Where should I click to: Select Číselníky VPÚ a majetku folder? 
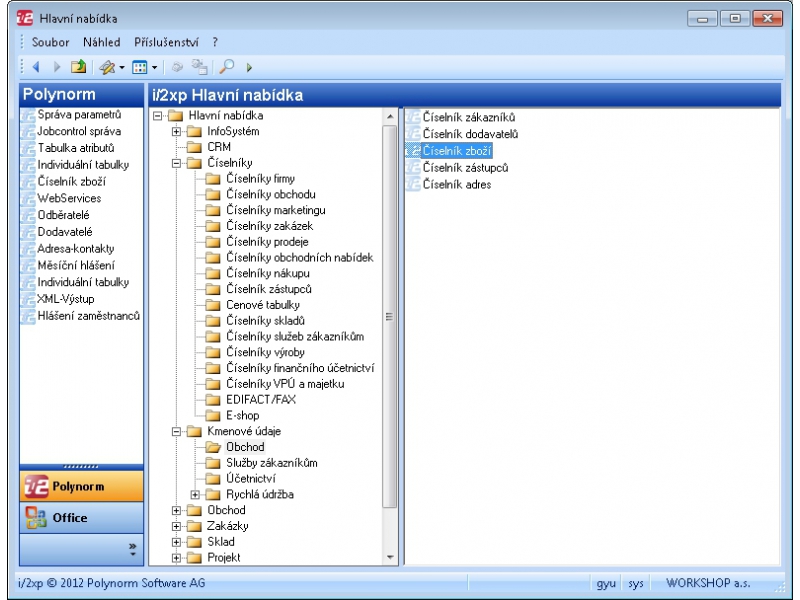285,384
